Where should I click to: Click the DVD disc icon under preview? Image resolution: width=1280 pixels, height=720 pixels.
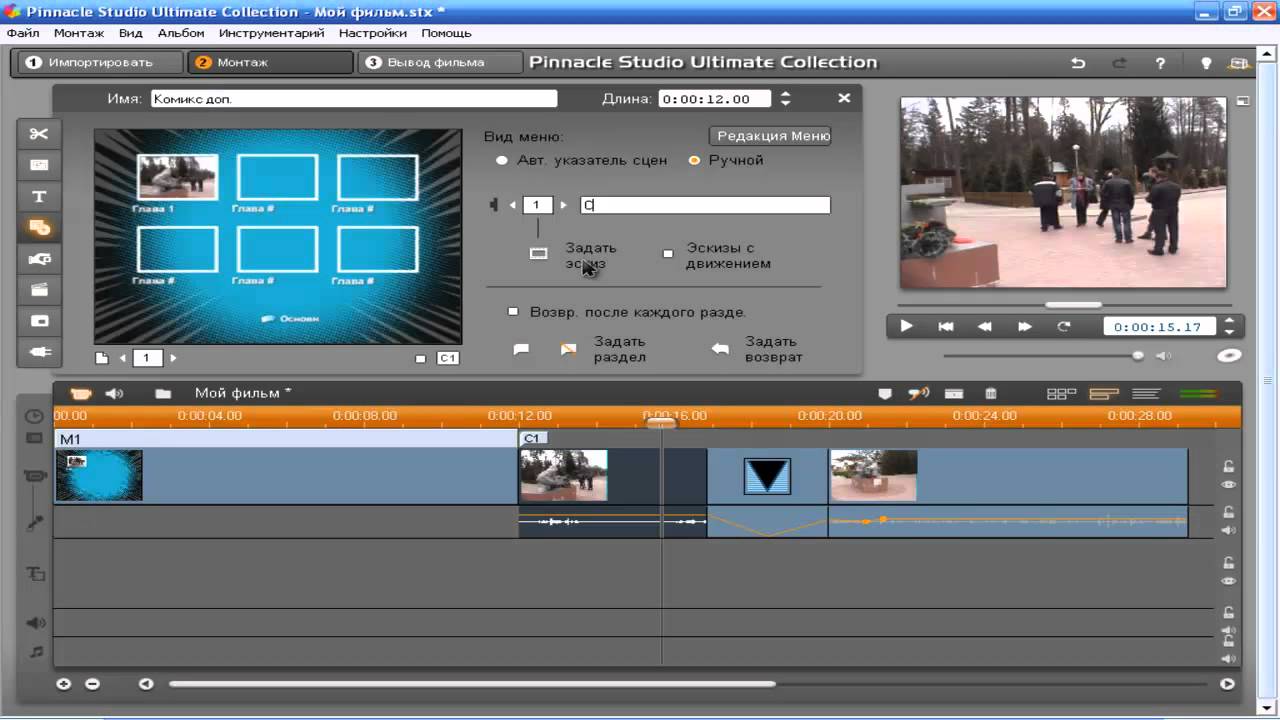point(1229,355)
